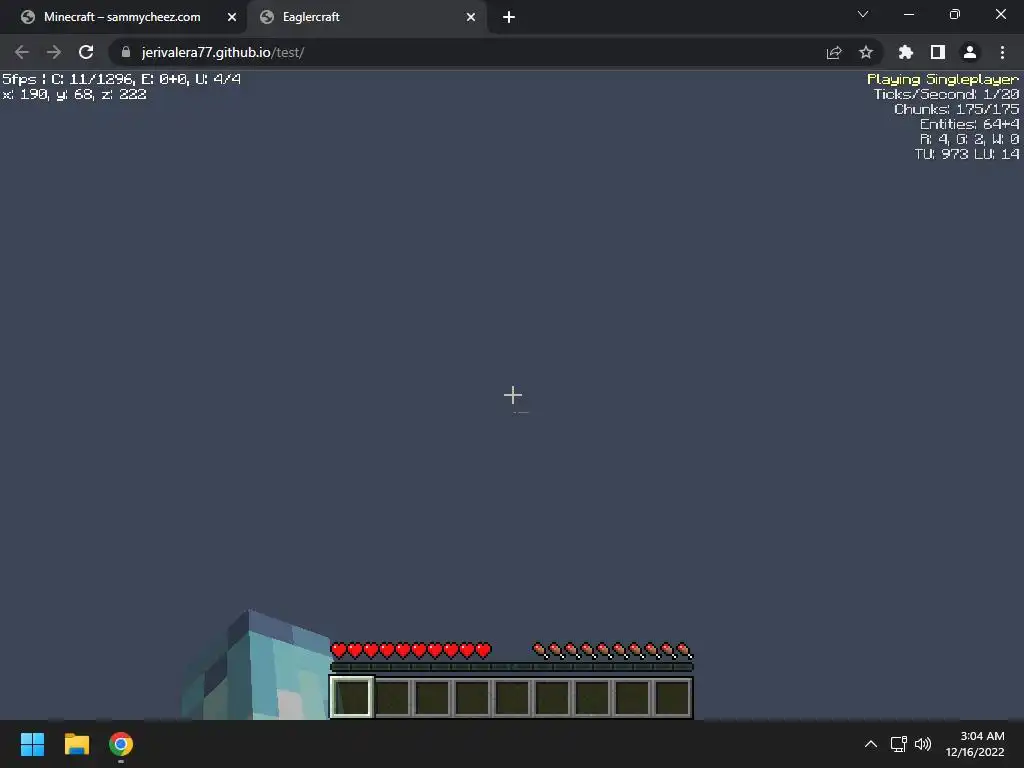The width and height of the screenshot is (1024, 768).
Task: Click the 5fps debug line
Action: pyautogui.click(x=121, y=79)
